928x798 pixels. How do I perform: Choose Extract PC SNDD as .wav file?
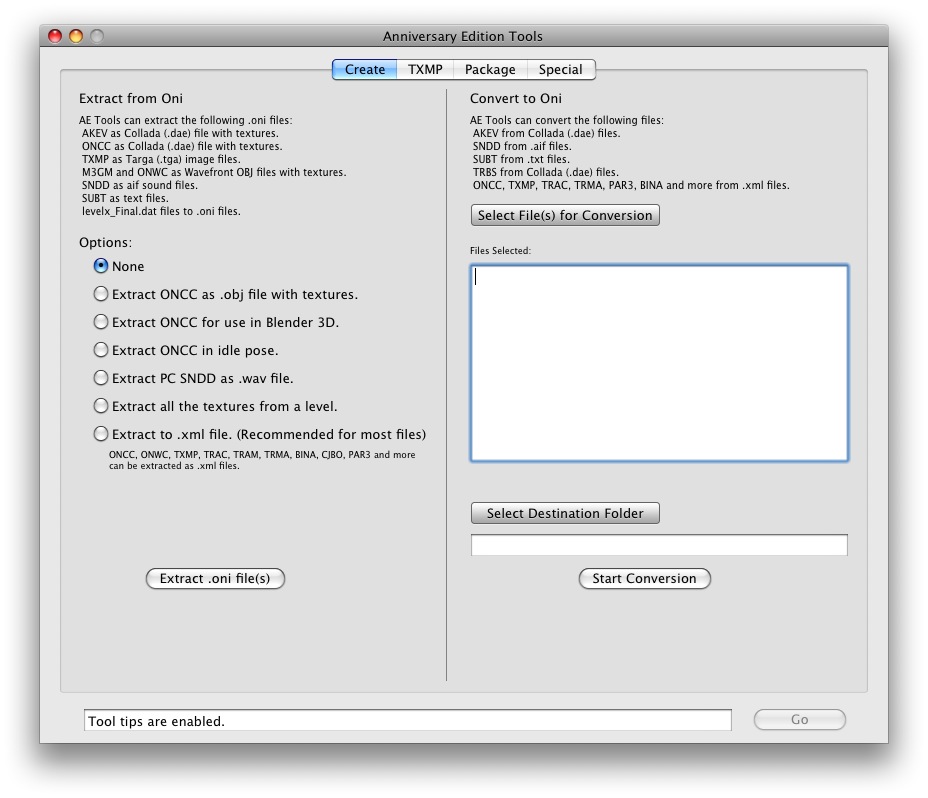[x=101, y=378]
